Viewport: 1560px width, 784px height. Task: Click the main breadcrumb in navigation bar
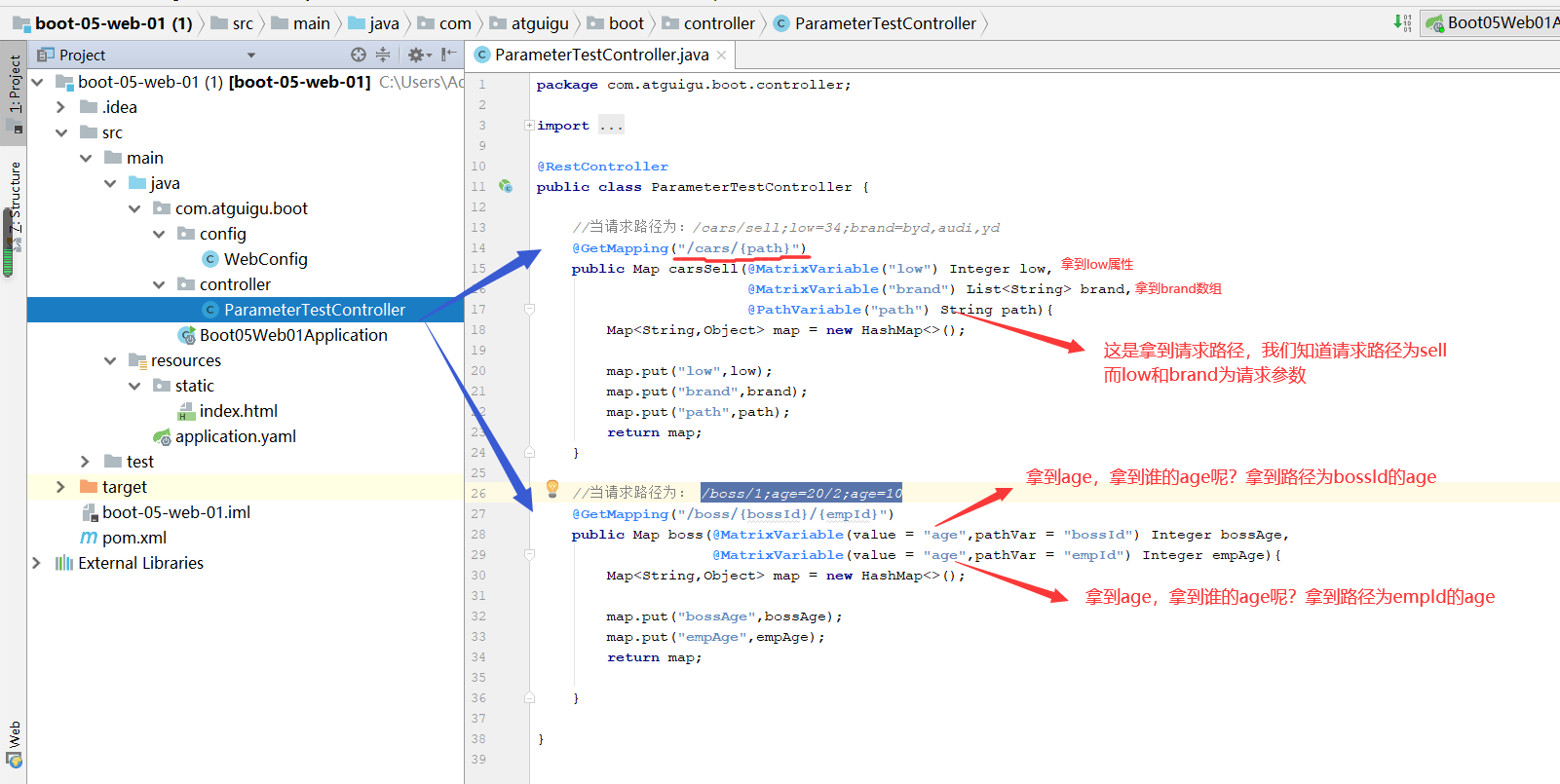point(301,23)
